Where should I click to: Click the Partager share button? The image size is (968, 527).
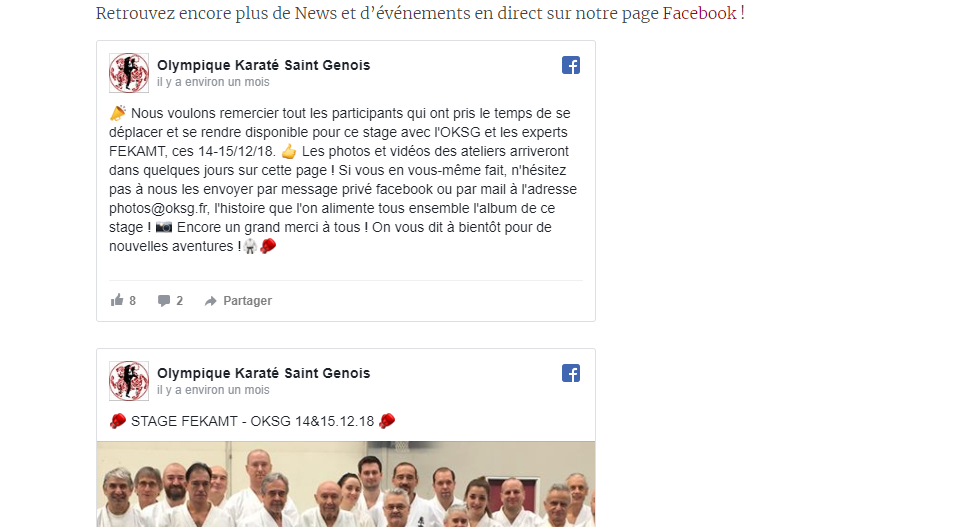[x=238, y=301]
